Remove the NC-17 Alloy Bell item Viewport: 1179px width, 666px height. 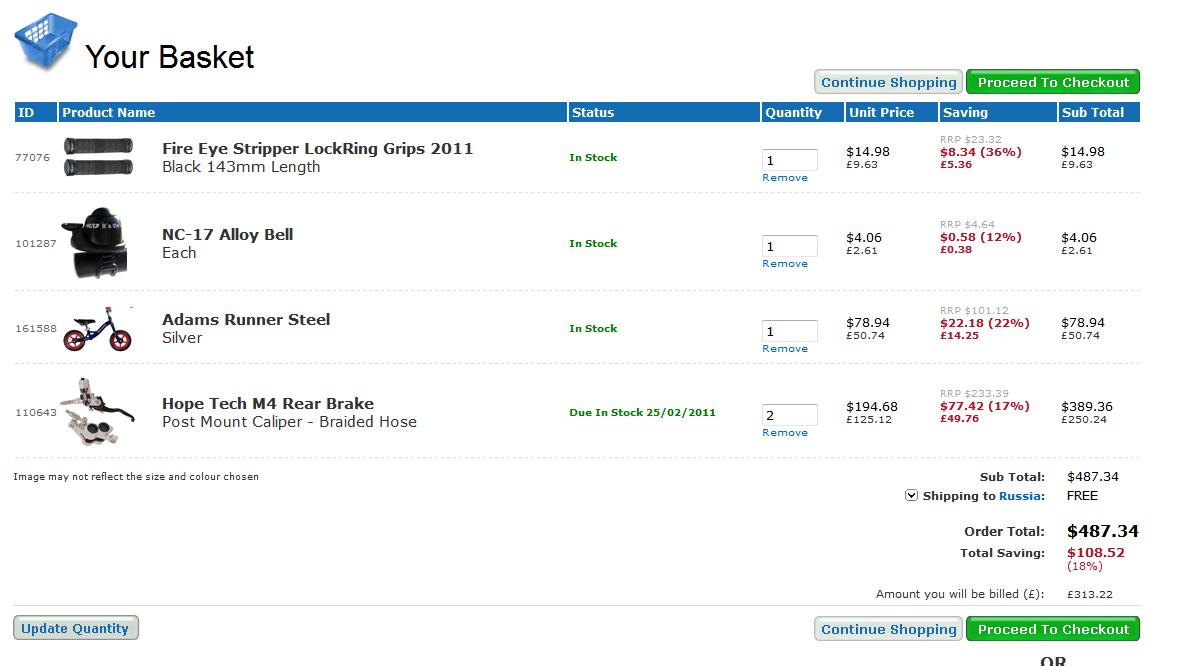(785, 264)
